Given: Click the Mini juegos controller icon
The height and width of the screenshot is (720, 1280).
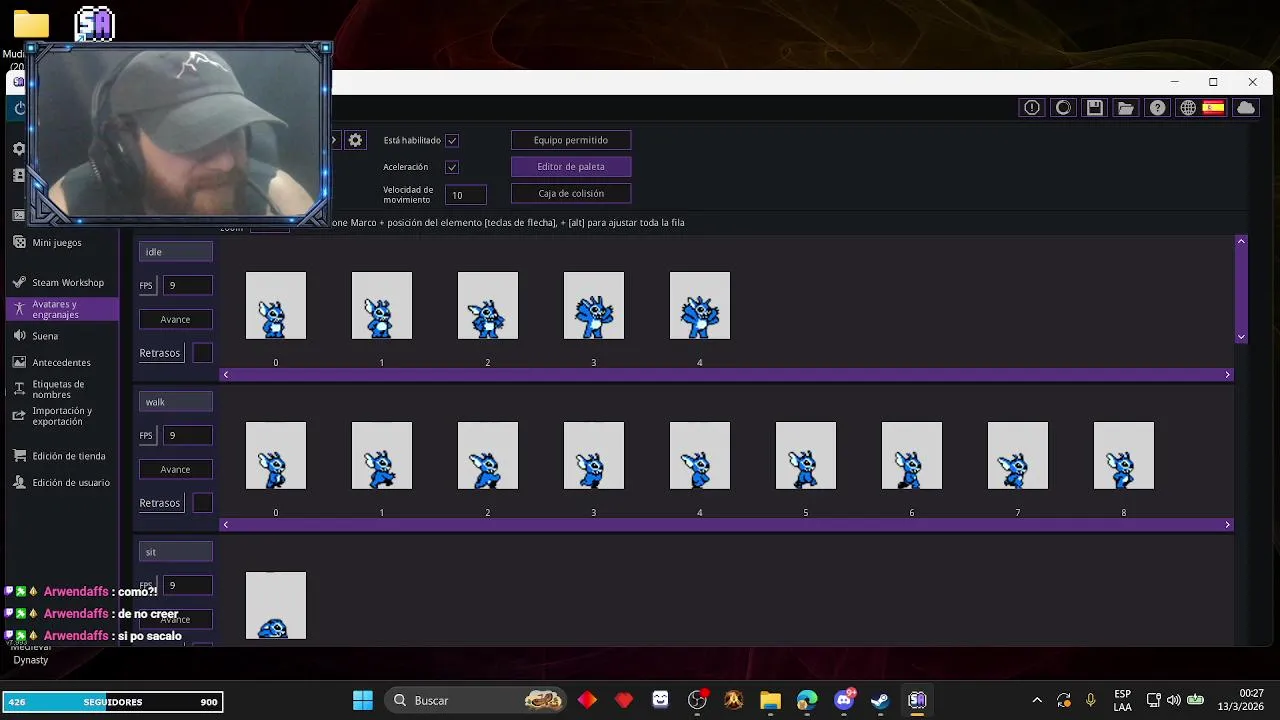Looking at the screenshot, I should [19, 242].
